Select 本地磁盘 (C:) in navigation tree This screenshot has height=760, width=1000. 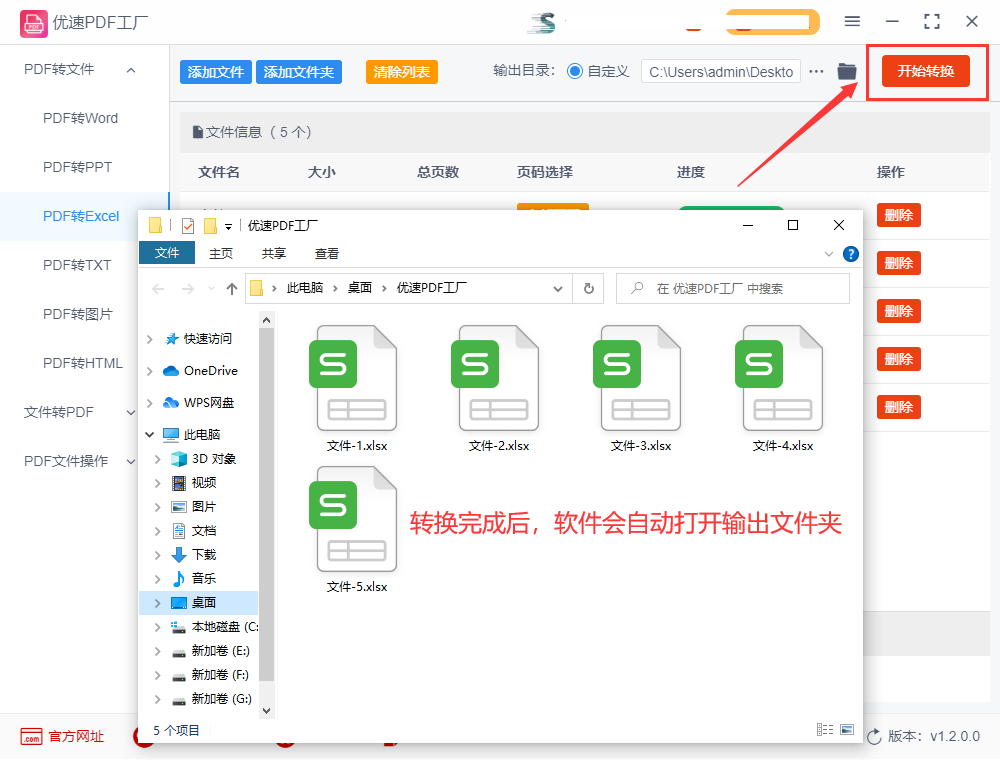click(x=224, y=627)
